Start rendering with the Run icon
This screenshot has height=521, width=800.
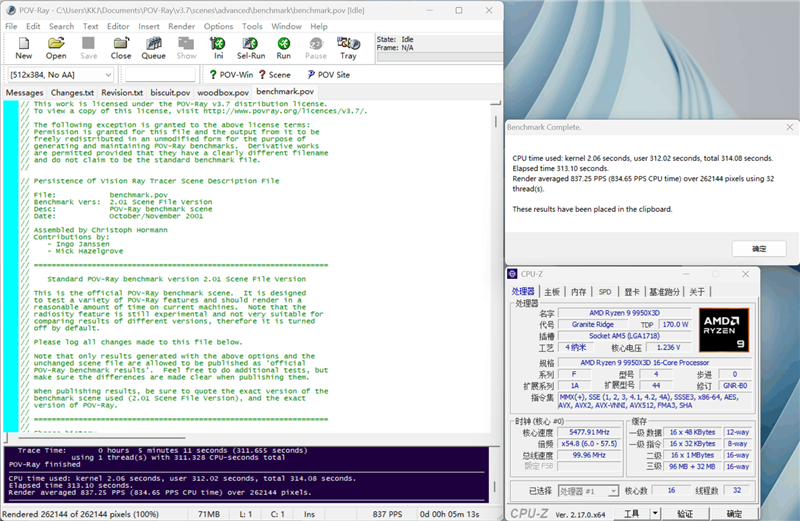click(284, 48)
